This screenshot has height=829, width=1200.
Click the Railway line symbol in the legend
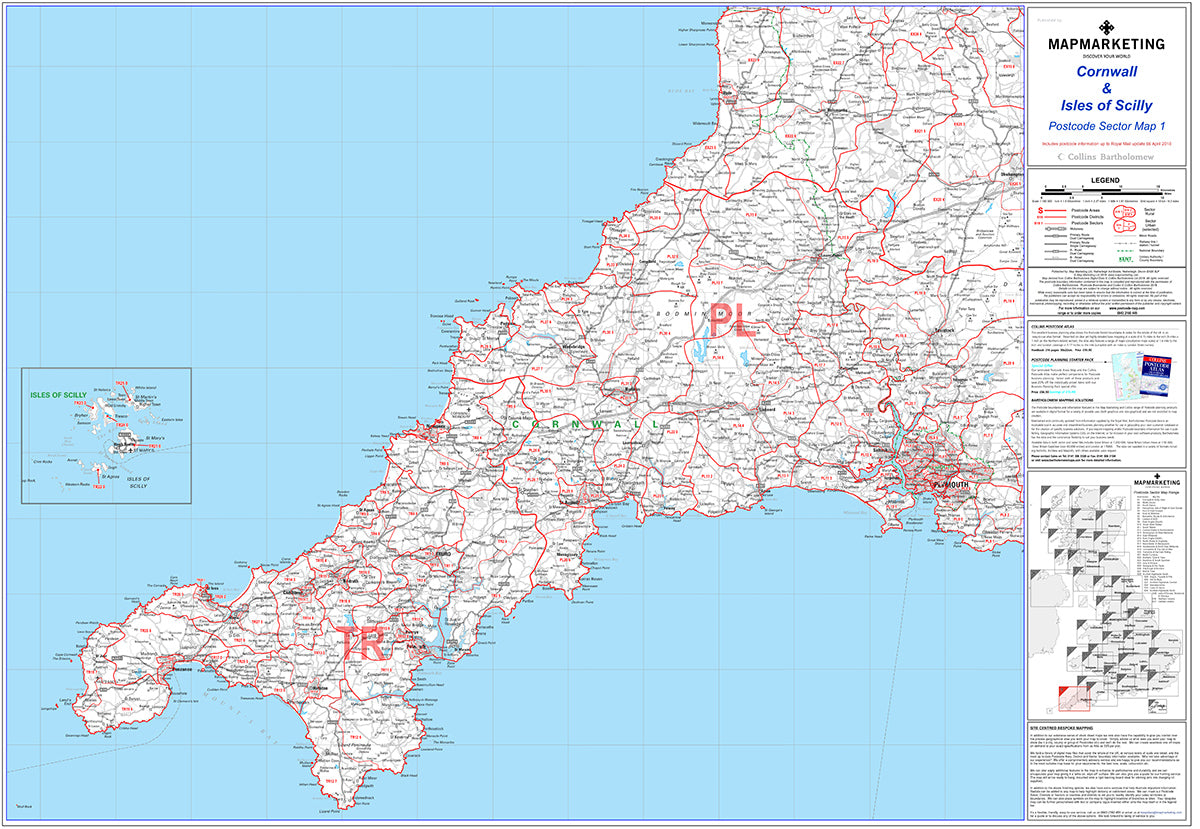tap(1124, 243)
